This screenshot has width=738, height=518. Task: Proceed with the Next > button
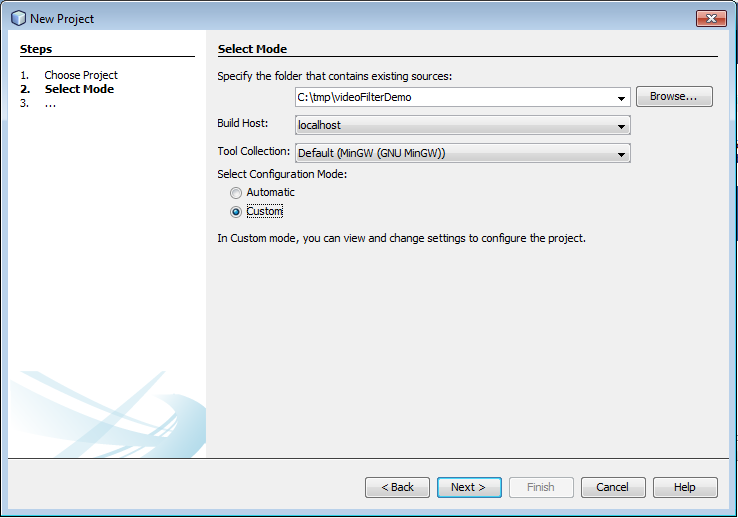click(468, 487)
